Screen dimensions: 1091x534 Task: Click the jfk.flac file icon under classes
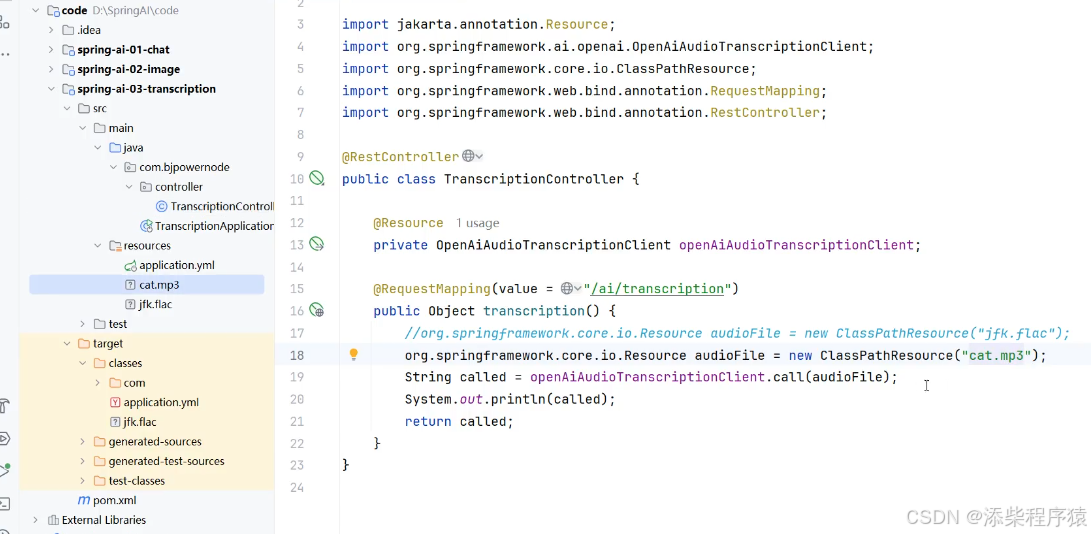pos(115,422)
